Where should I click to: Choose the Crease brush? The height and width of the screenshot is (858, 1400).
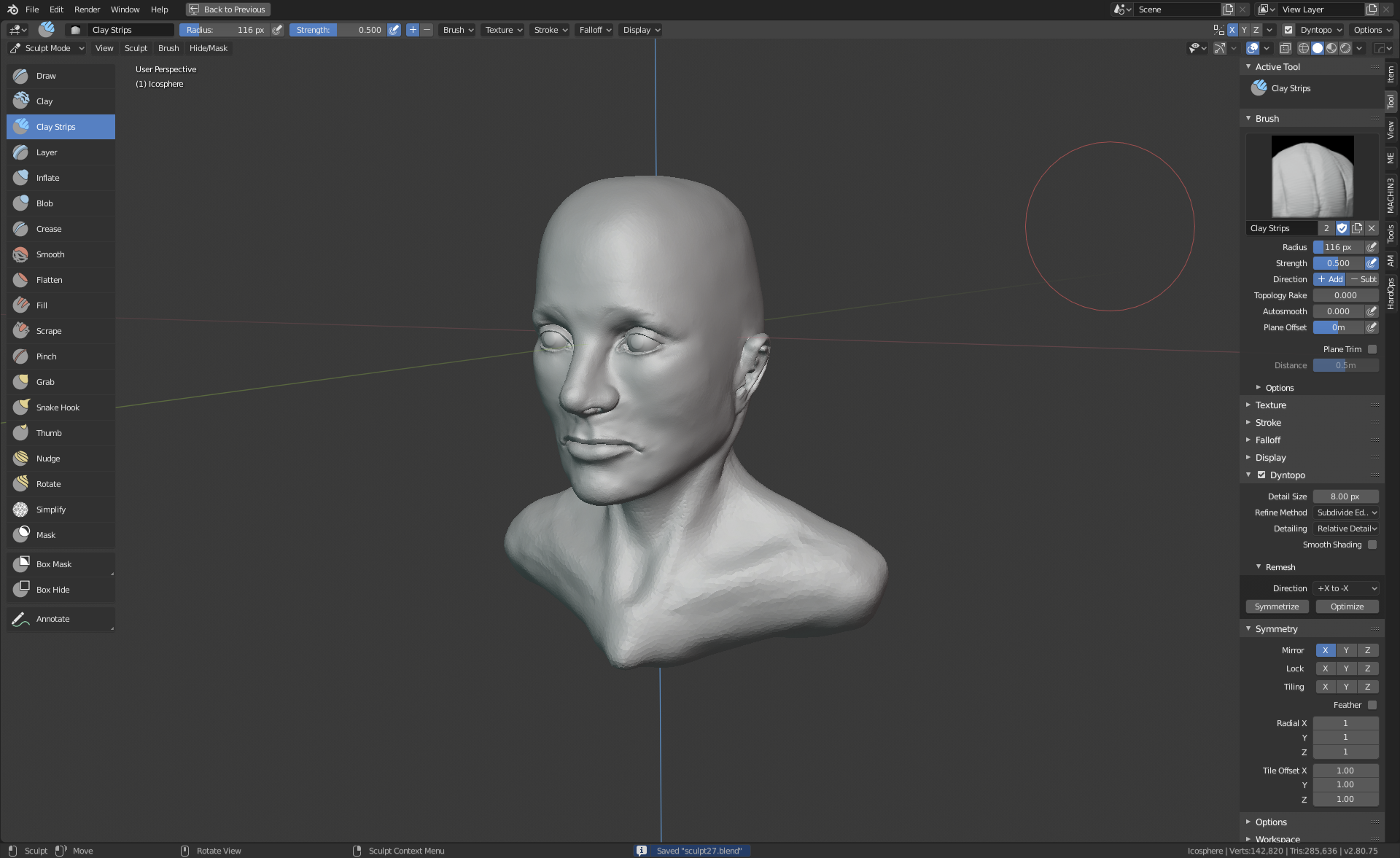49,229
